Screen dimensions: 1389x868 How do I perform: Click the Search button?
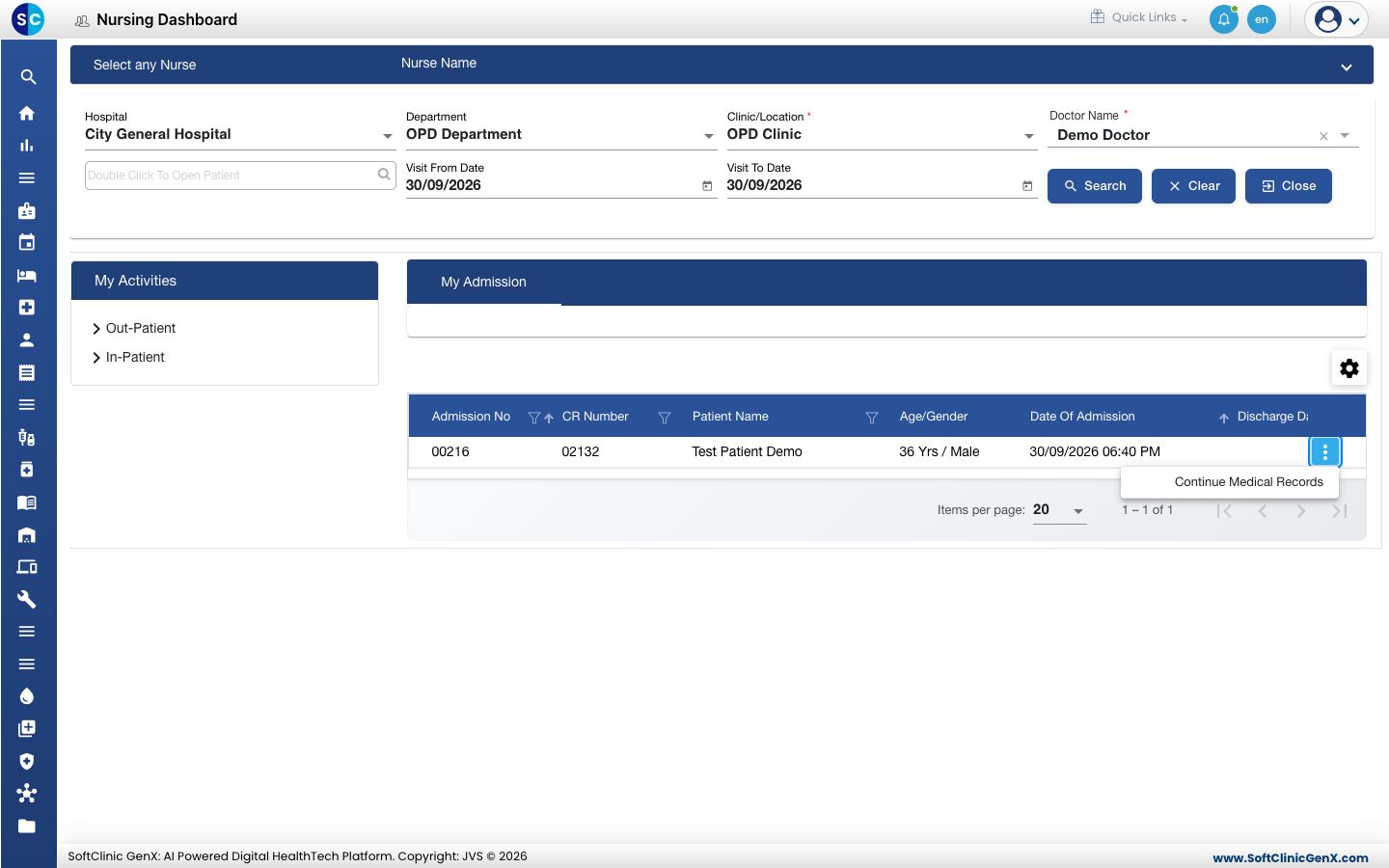1095,186
